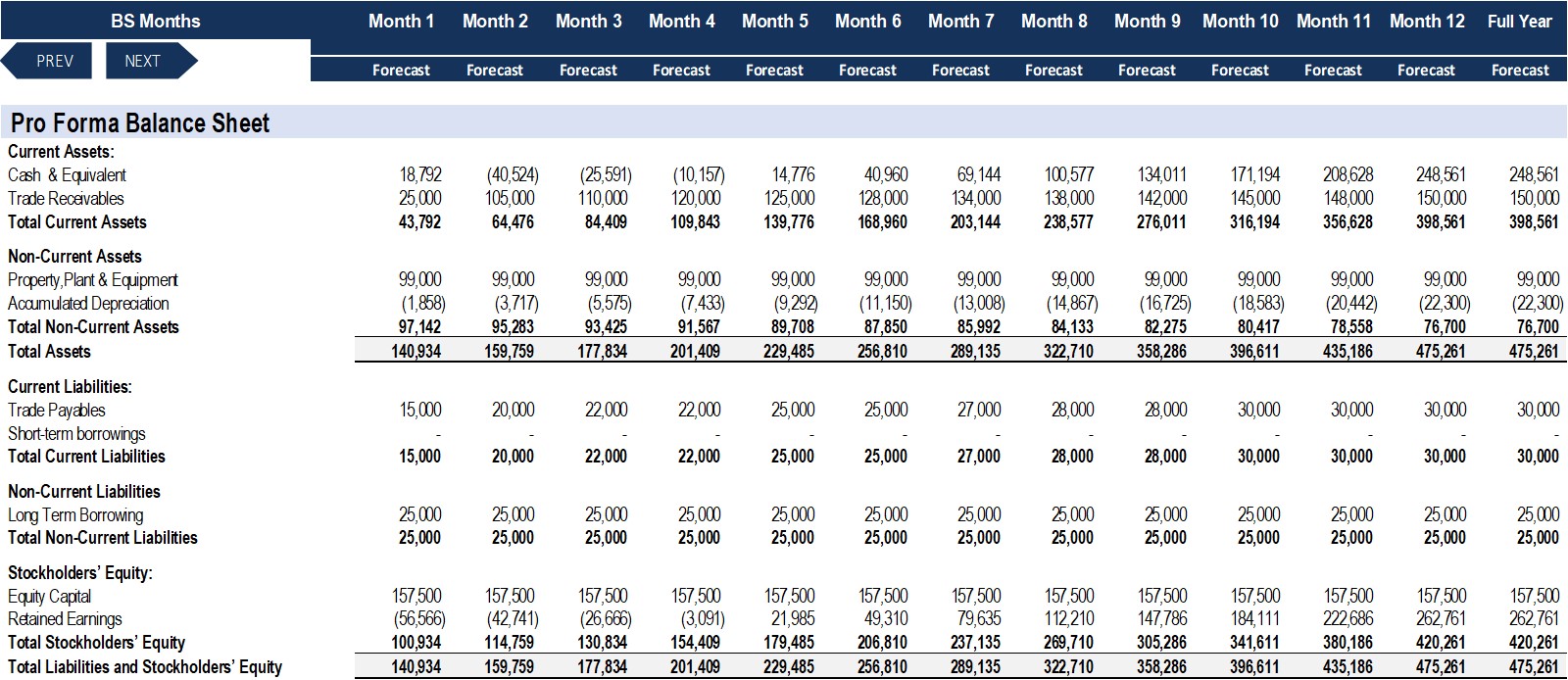Click Forecast label under Full Year
Screen dimensions: 1568x680
tap(1520, 71)
